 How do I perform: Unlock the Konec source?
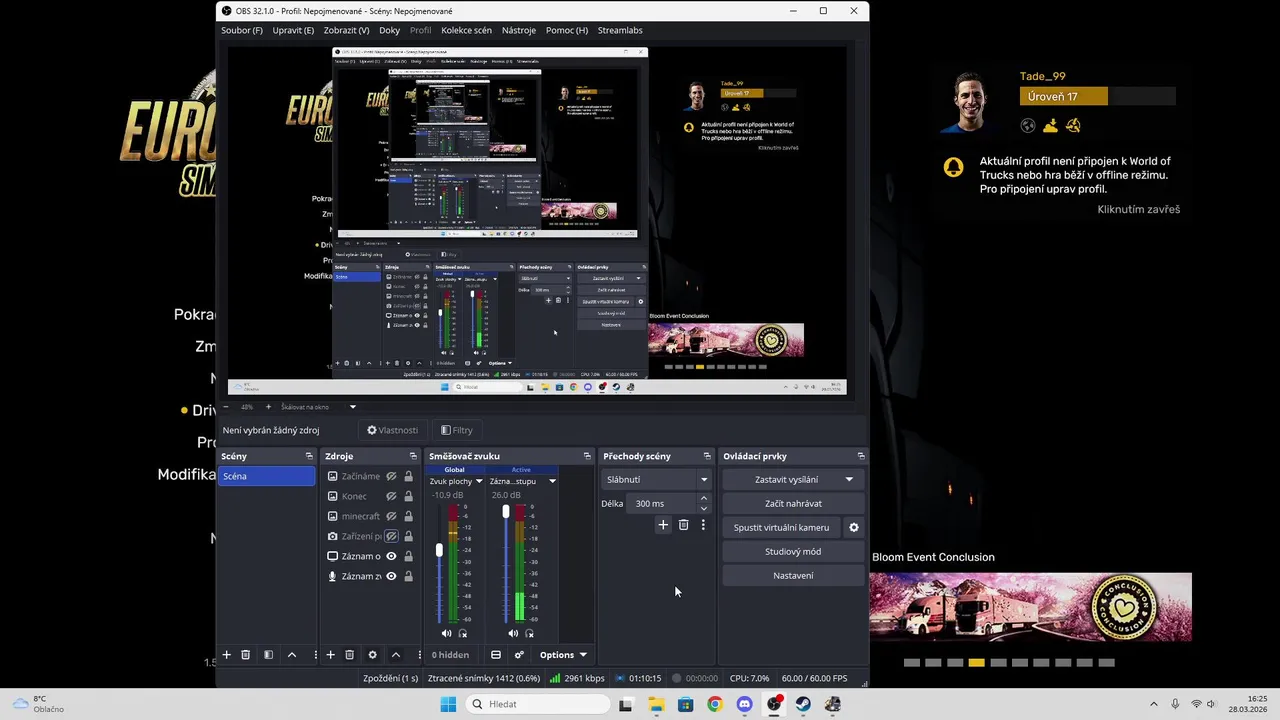(408, 496)
